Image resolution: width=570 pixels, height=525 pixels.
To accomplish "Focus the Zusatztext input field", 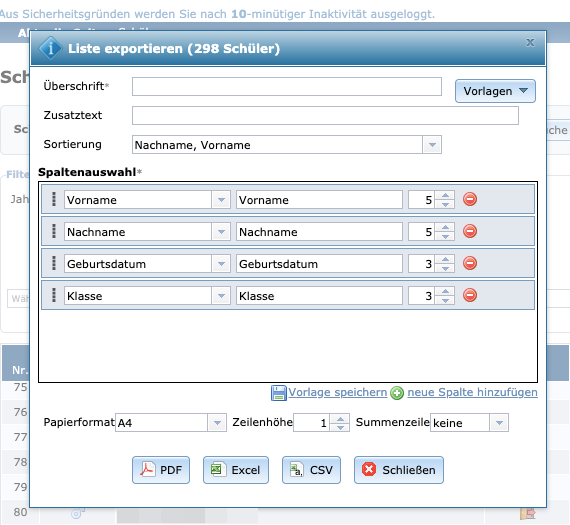I will coord(325,116).
